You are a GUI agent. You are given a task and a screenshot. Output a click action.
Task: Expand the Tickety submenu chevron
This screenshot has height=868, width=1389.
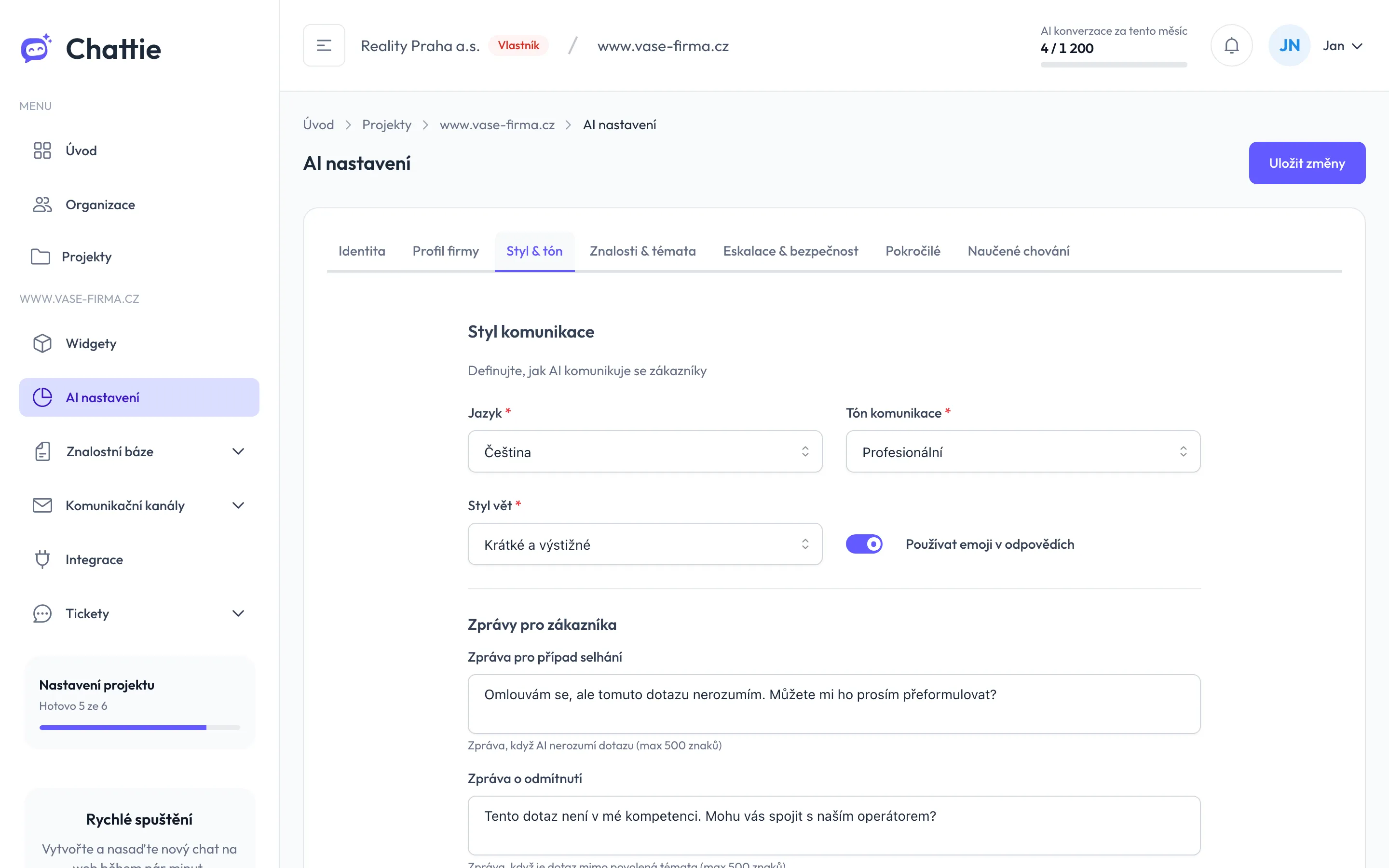pyautogui.click(x=238, y=613)
